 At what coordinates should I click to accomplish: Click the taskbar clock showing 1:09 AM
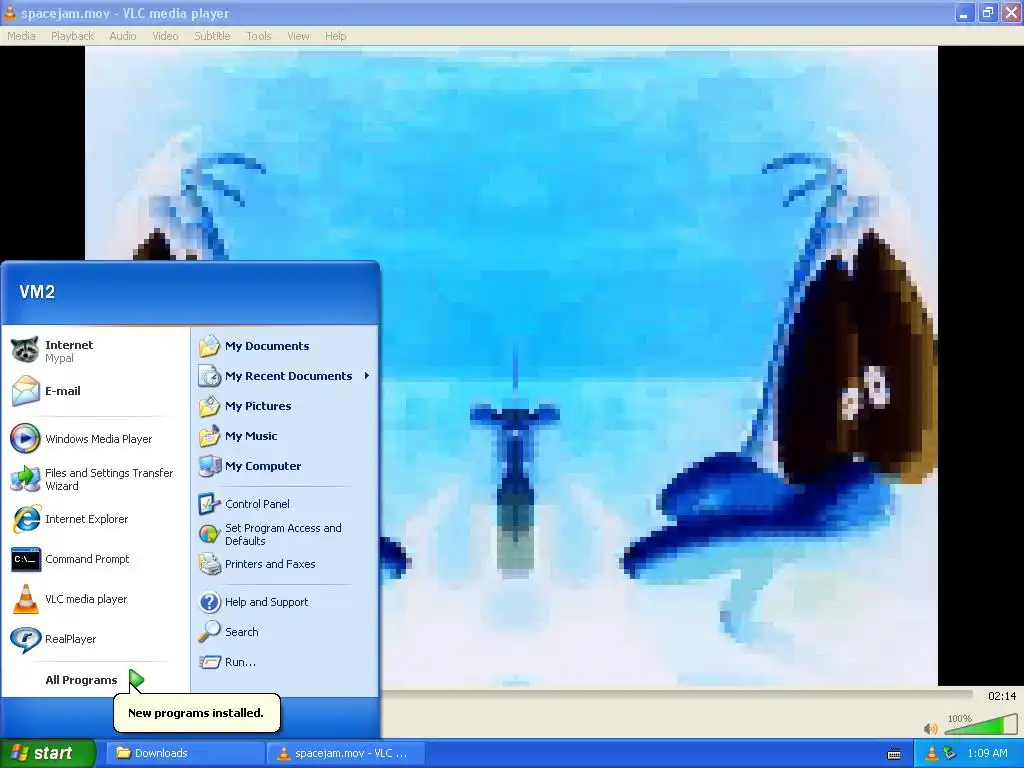(987, 753)
